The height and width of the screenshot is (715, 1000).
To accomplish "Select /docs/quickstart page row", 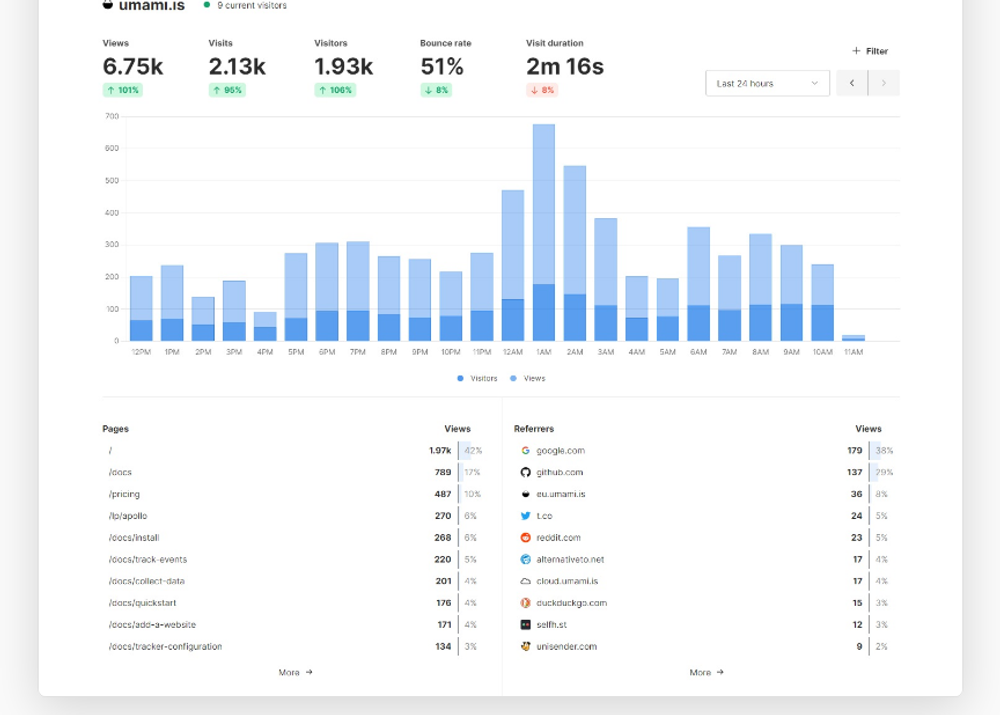I will coord(296,603).
